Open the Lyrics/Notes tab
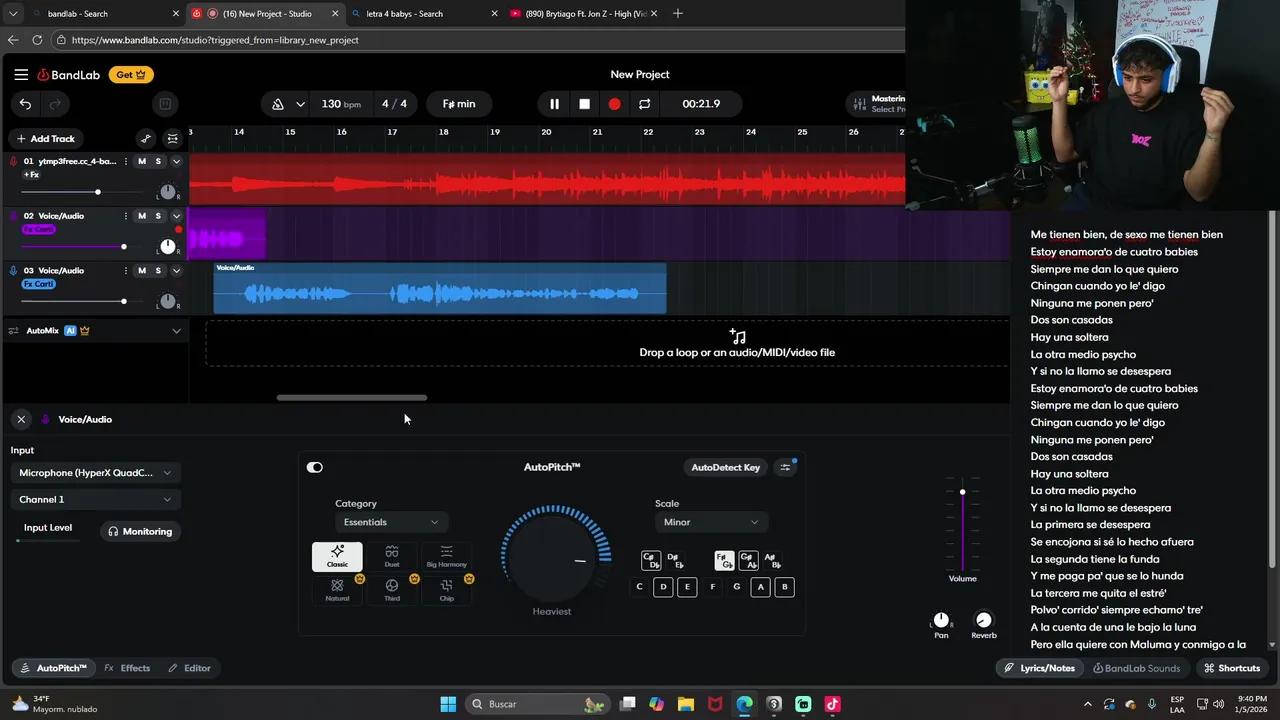 pos(1039,668)
